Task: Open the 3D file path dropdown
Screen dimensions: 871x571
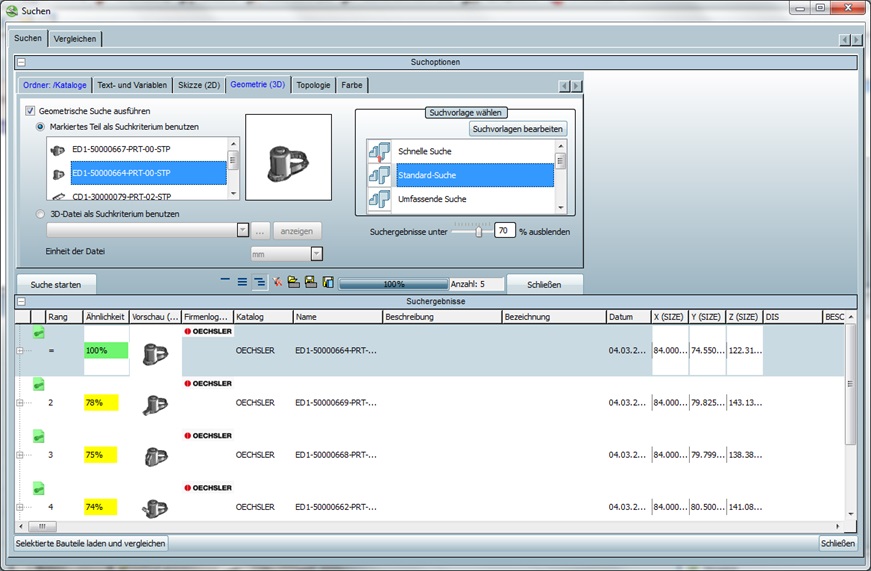Action: [x=242, y=230]
